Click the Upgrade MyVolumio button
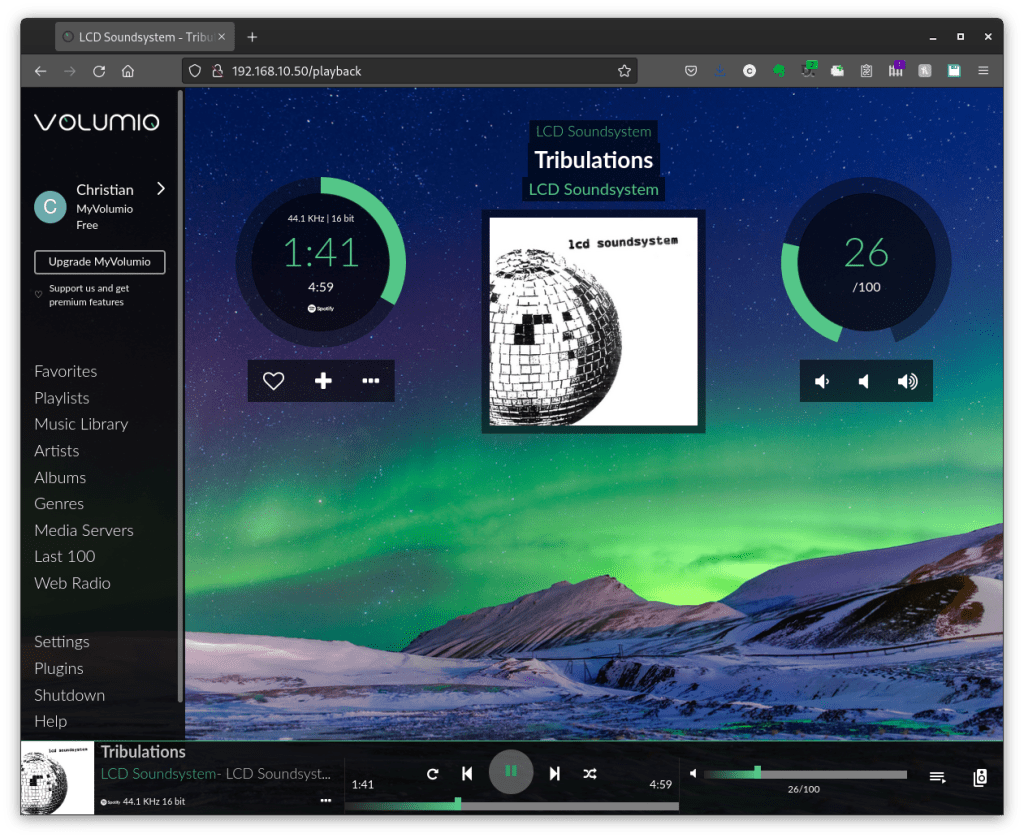 99,262
